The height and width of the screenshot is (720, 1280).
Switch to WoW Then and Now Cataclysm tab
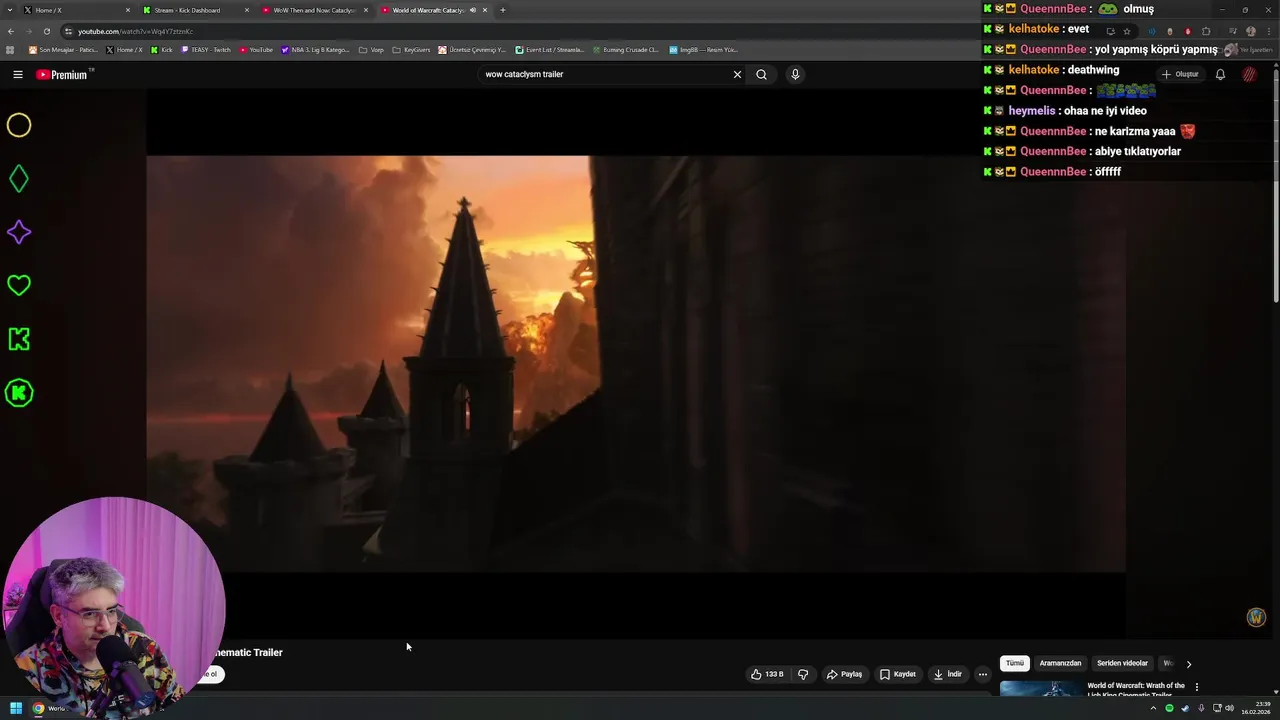click(x=314, y=10)
